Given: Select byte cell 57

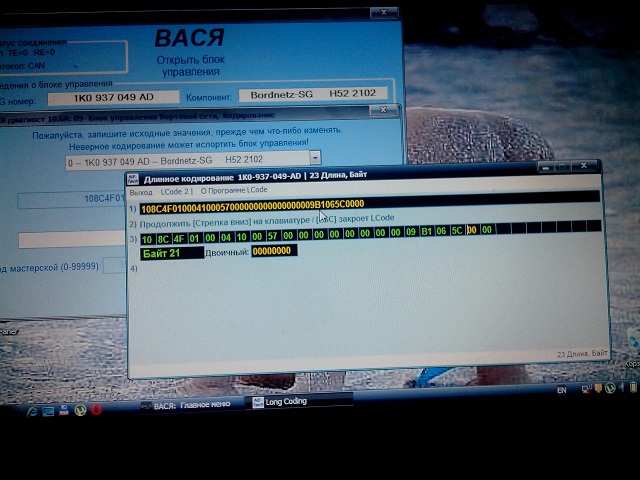Looking at the screenshot, I should coord(272,236).
